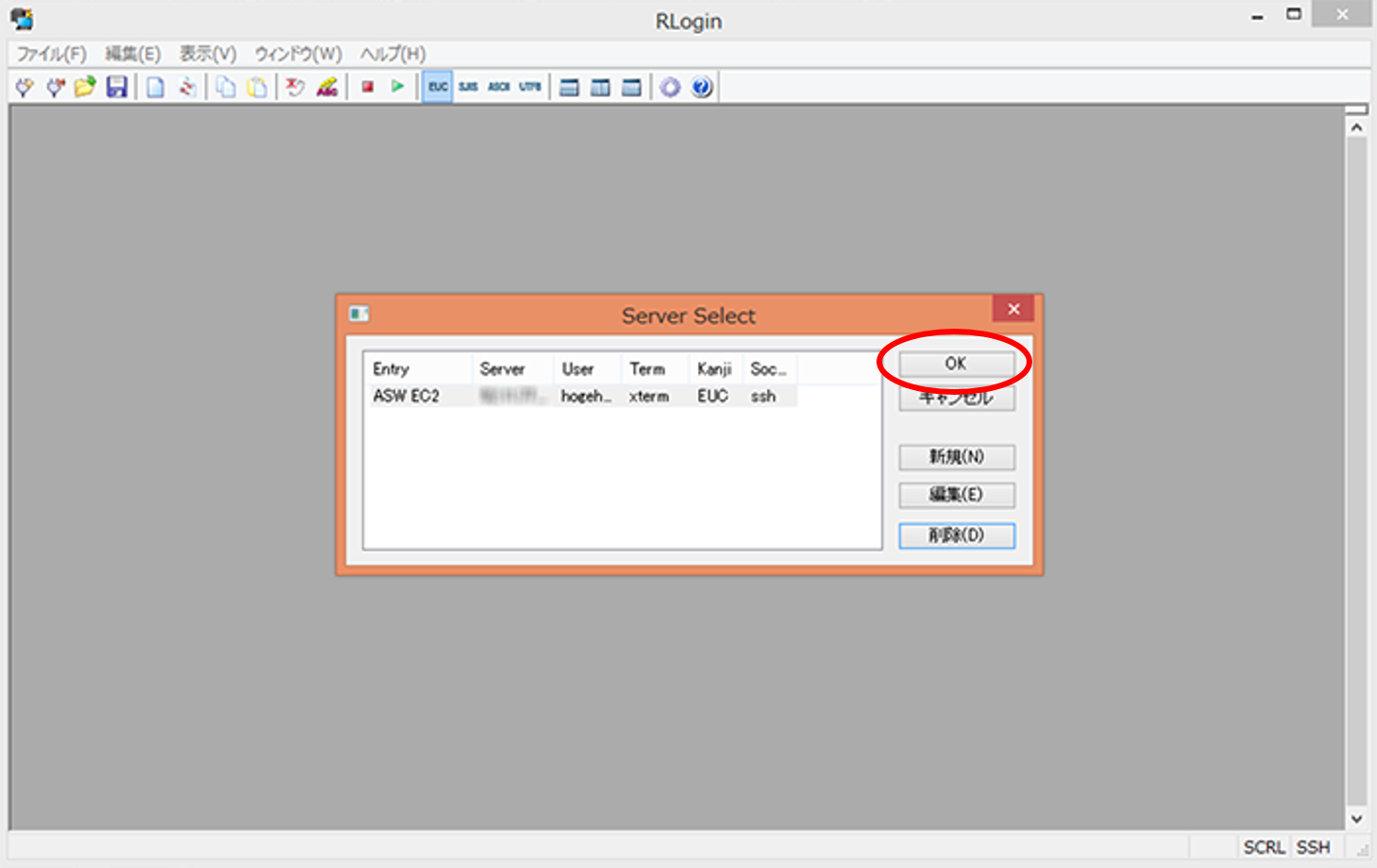Click the ABC pencil icon in toolbar
Screen dimensions: 1377x868
(327, 88)
